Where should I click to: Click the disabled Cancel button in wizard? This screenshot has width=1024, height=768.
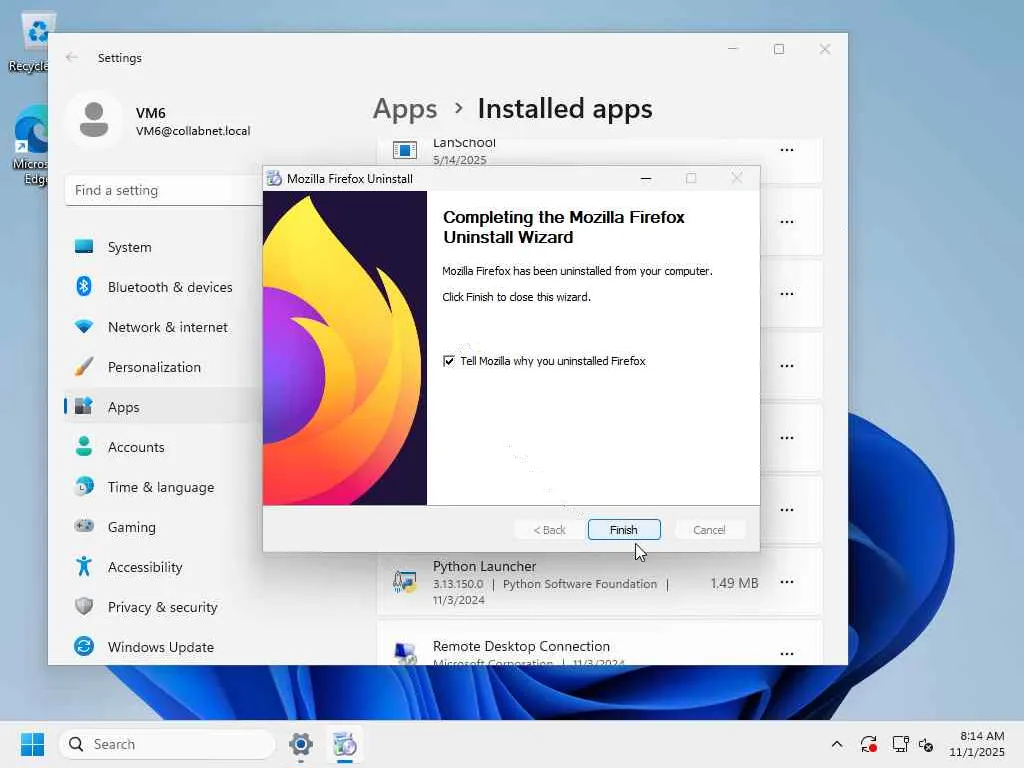709,530
